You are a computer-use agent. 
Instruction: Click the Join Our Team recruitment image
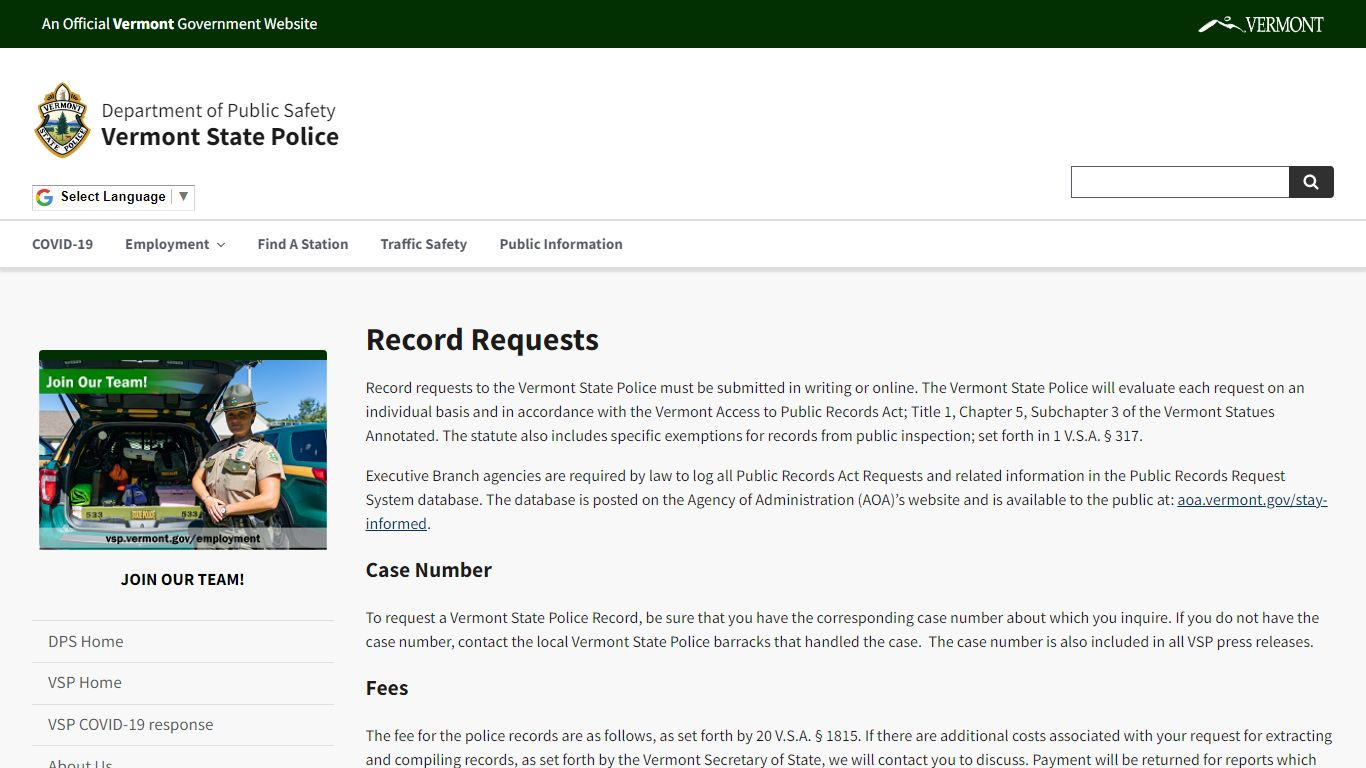click(x=183, y=450)
